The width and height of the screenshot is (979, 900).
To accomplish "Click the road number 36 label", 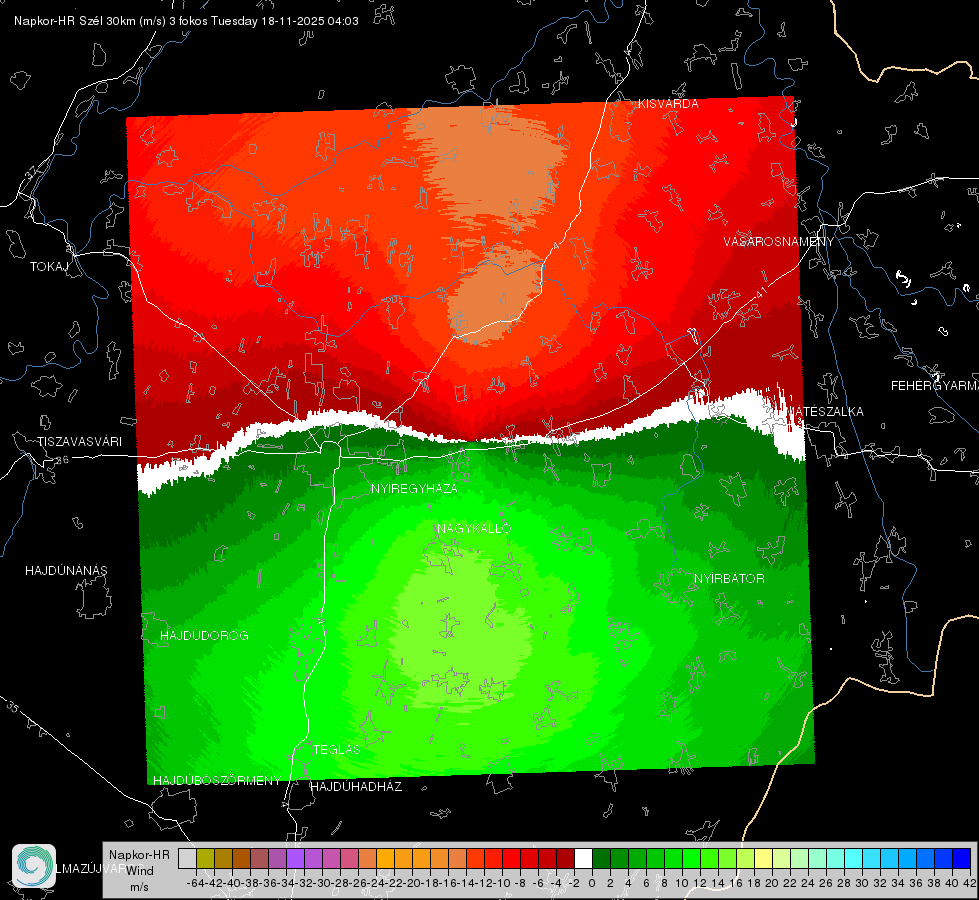I will click(62, 460).
